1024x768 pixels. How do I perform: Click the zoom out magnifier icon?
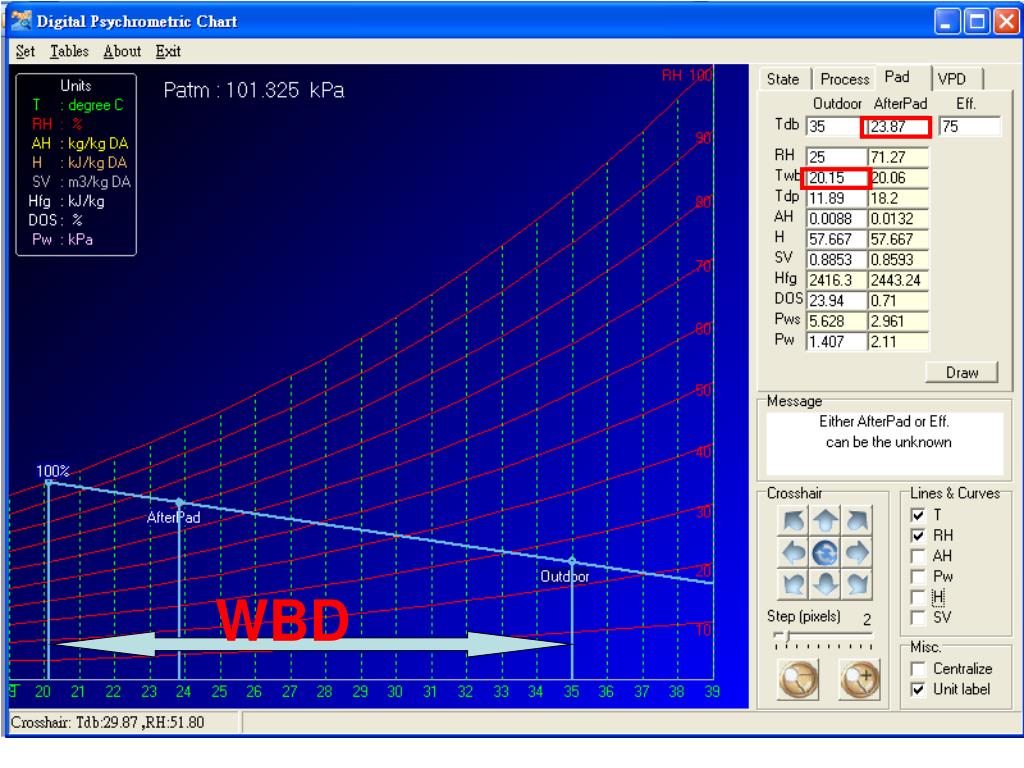(x=798, y=679)
